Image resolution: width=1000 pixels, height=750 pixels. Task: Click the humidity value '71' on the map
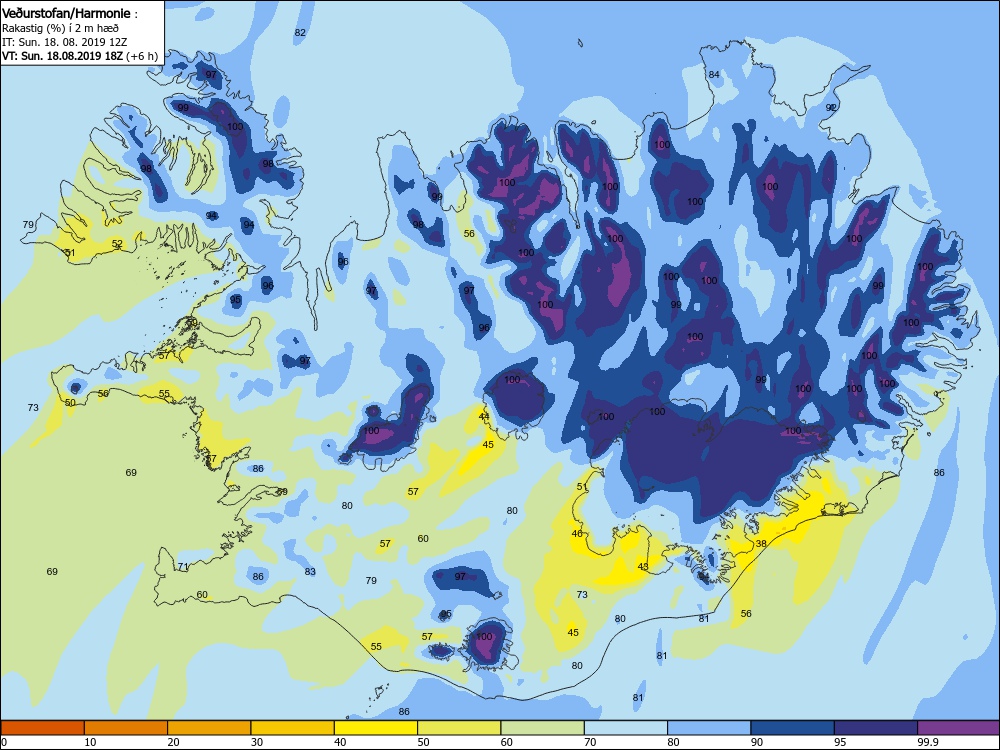[x=183, y=566]
